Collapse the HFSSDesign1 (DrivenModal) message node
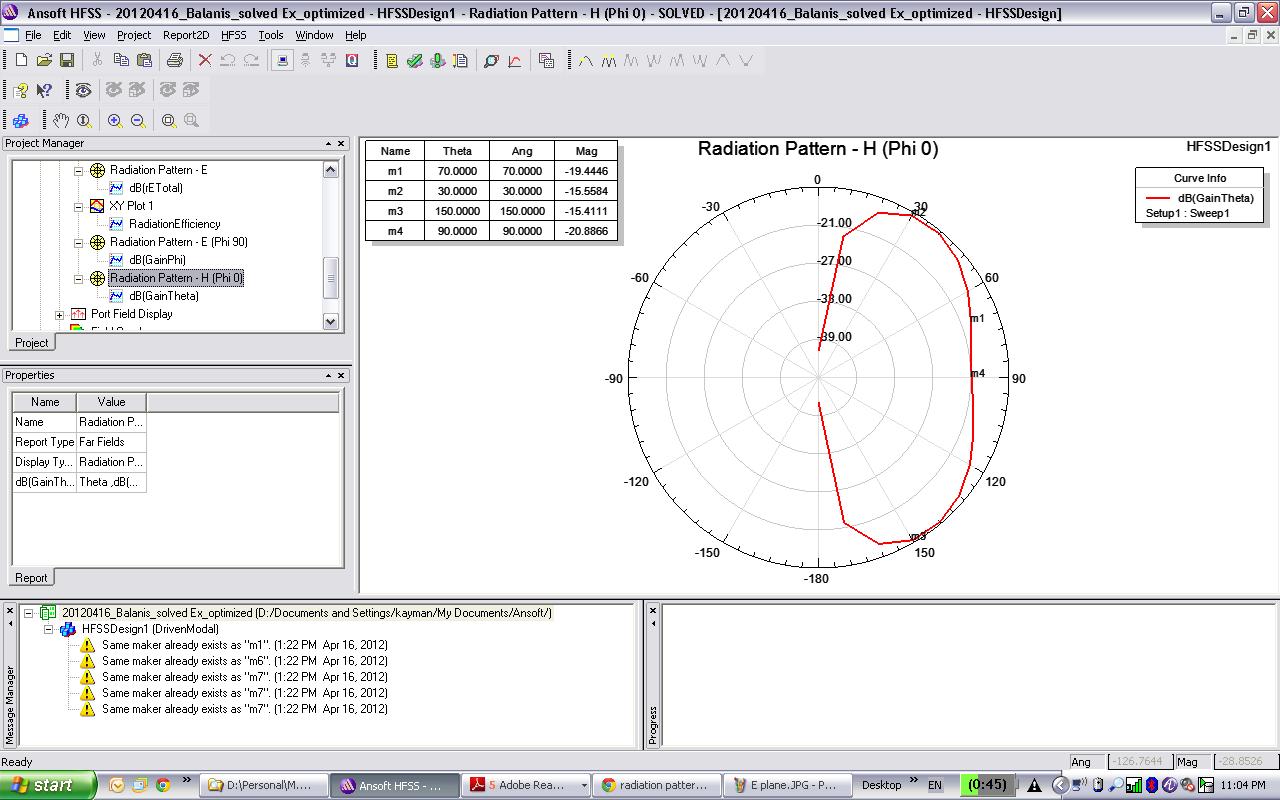The width and height of the screenshot is (1280, 800). [x=48, y=629]
